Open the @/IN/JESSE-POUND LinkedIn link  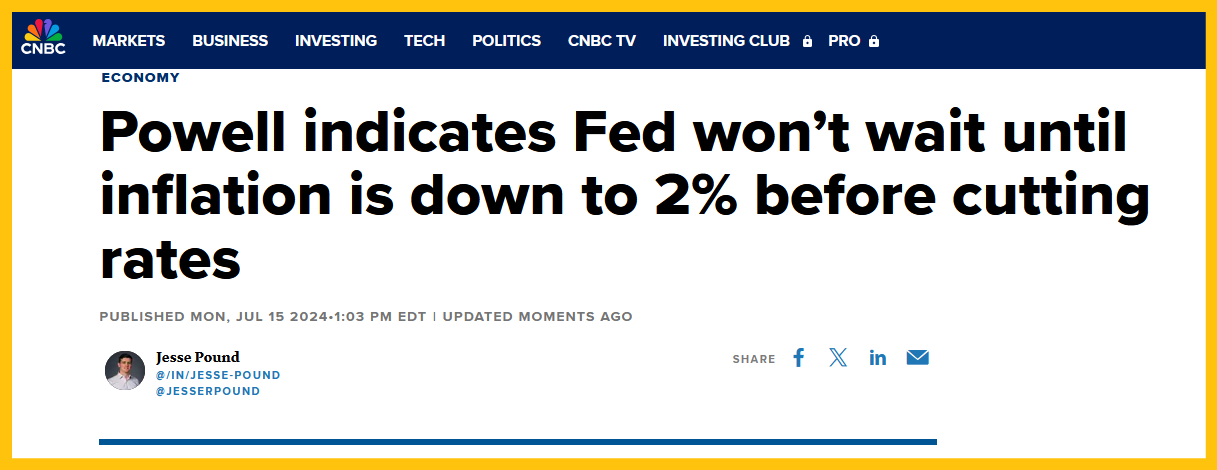tap(218, 375)
